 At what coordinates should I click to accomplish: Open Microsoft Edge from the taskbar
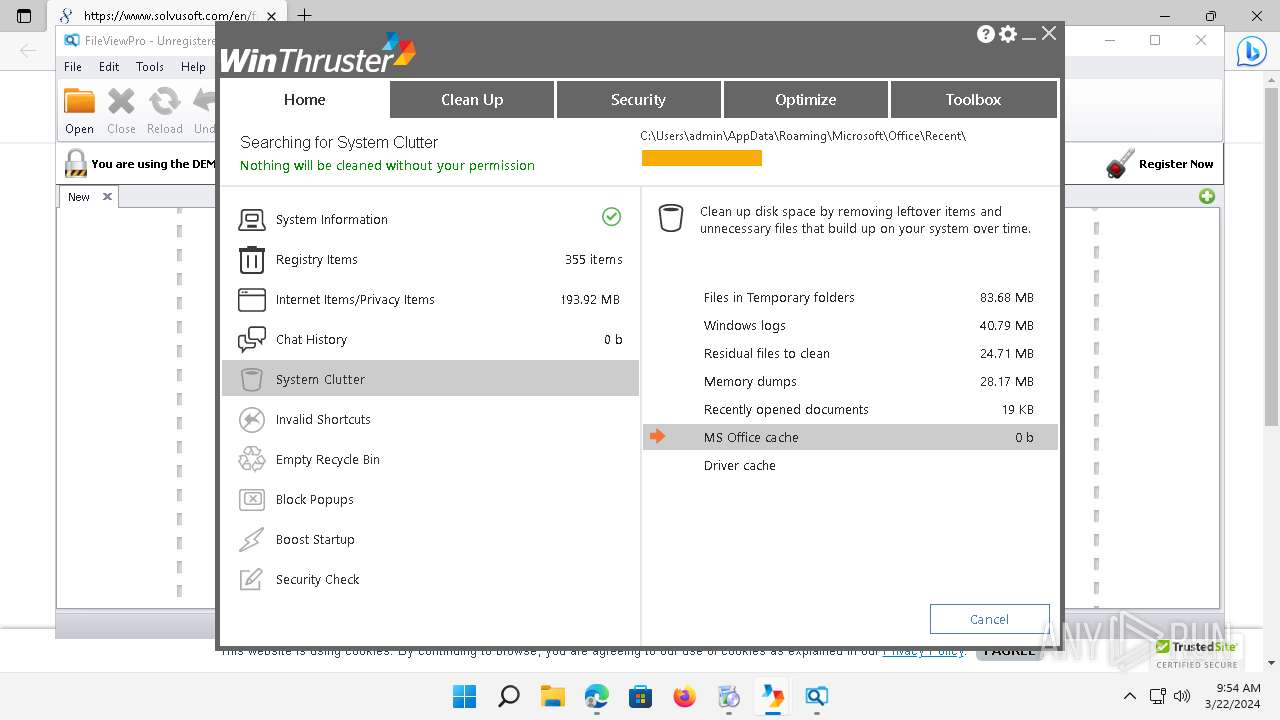click(597, 696)
